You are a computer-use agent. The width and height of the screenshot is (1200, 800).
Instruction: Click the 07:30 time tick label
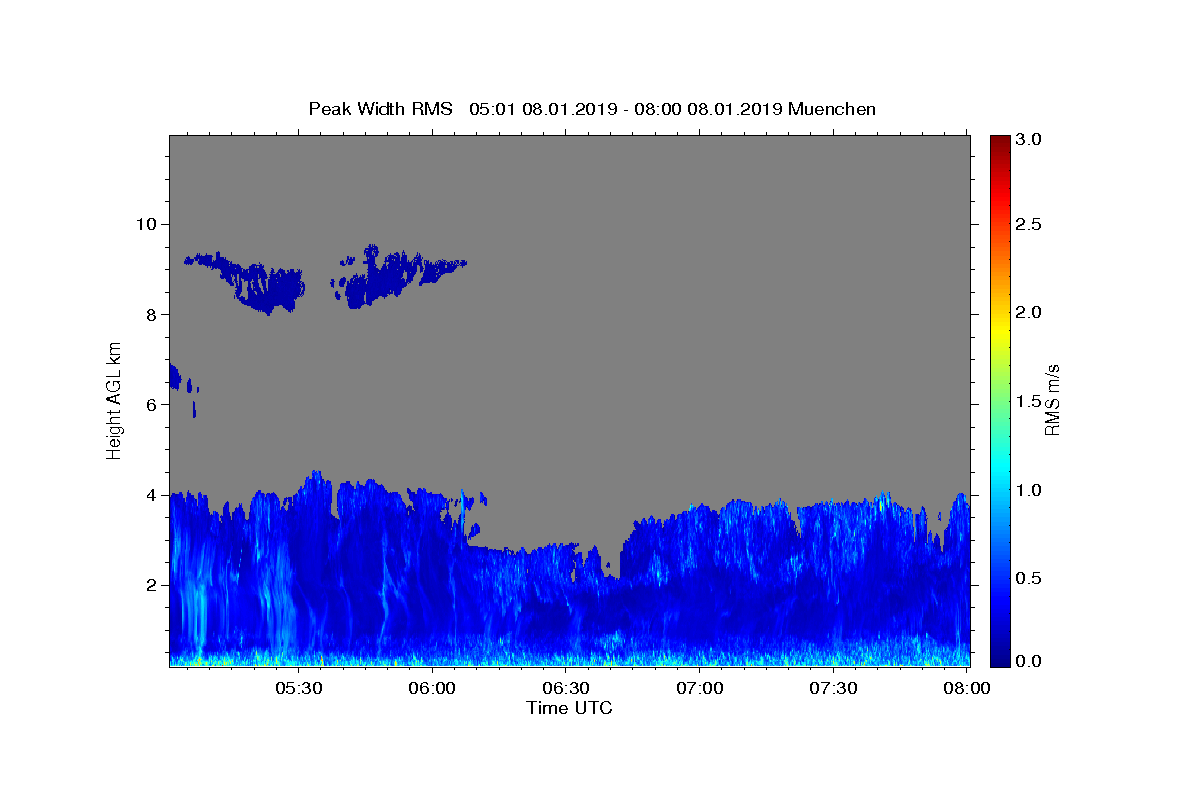[x=834, y=688]
